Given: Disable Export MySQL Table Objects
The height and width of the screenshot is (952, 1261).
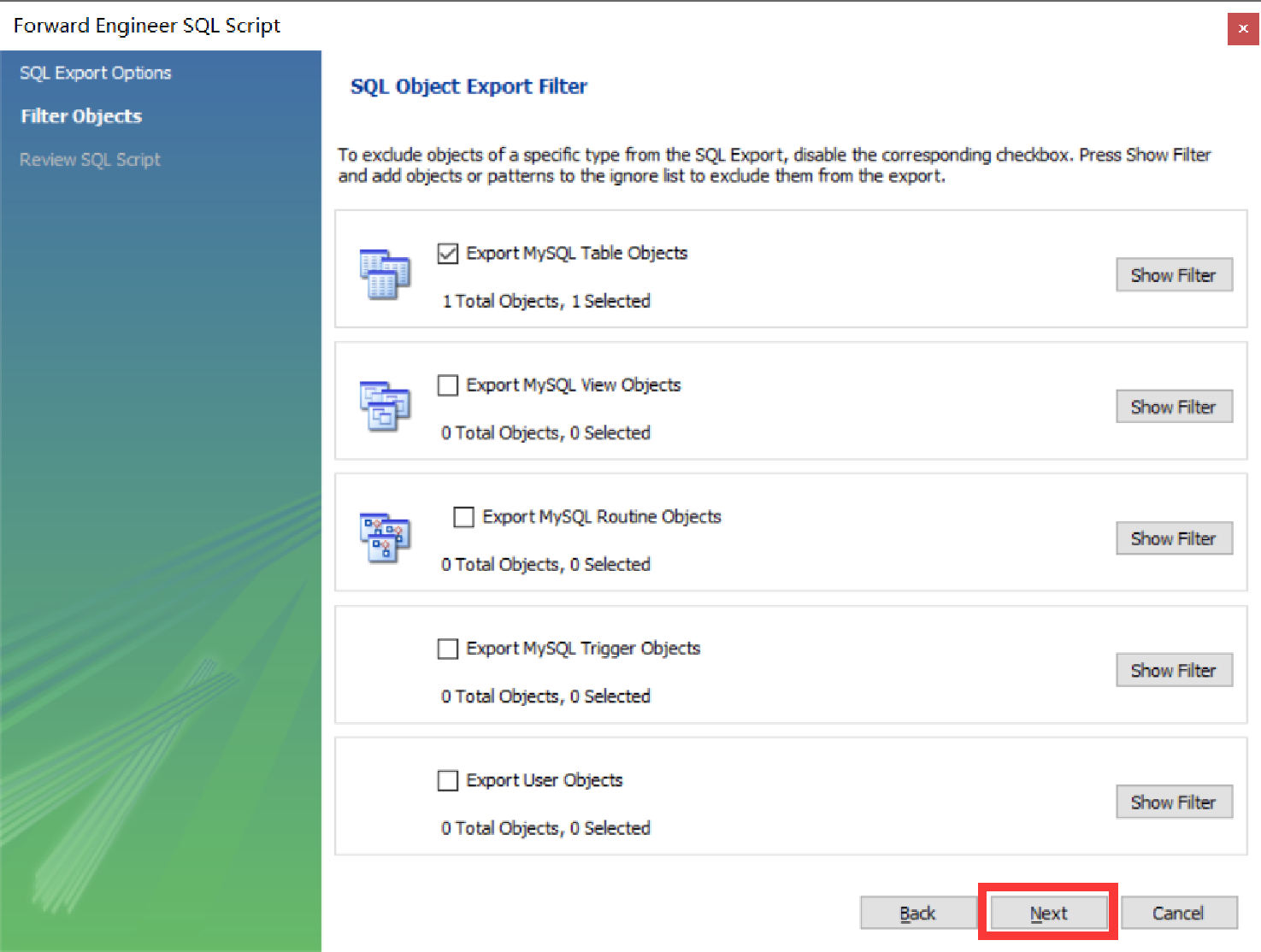Looking at the screenshot, I should coord(448,253).
